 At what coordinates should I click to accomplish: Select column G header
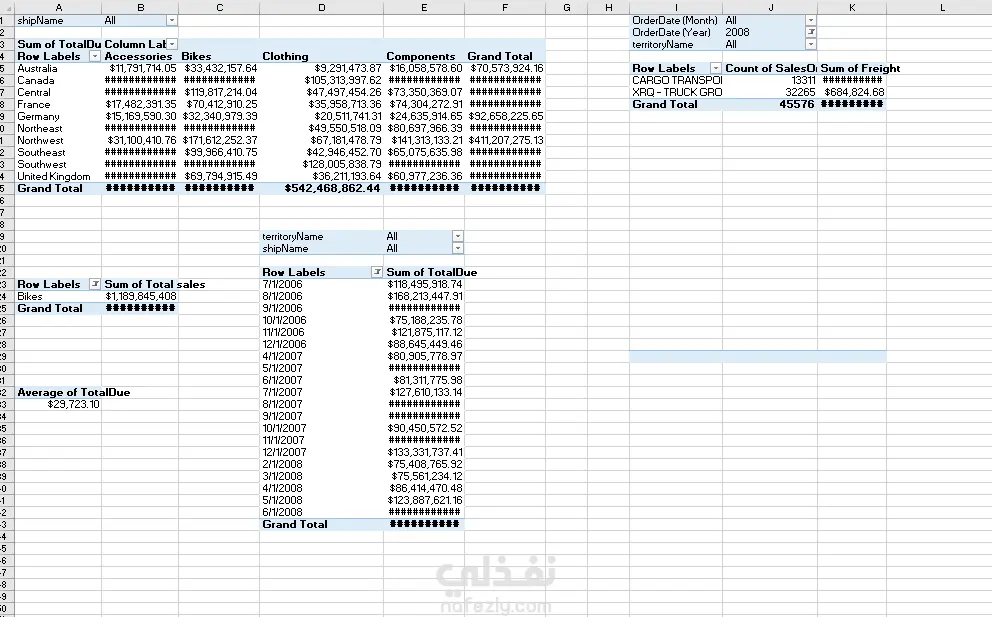(566, 8)
